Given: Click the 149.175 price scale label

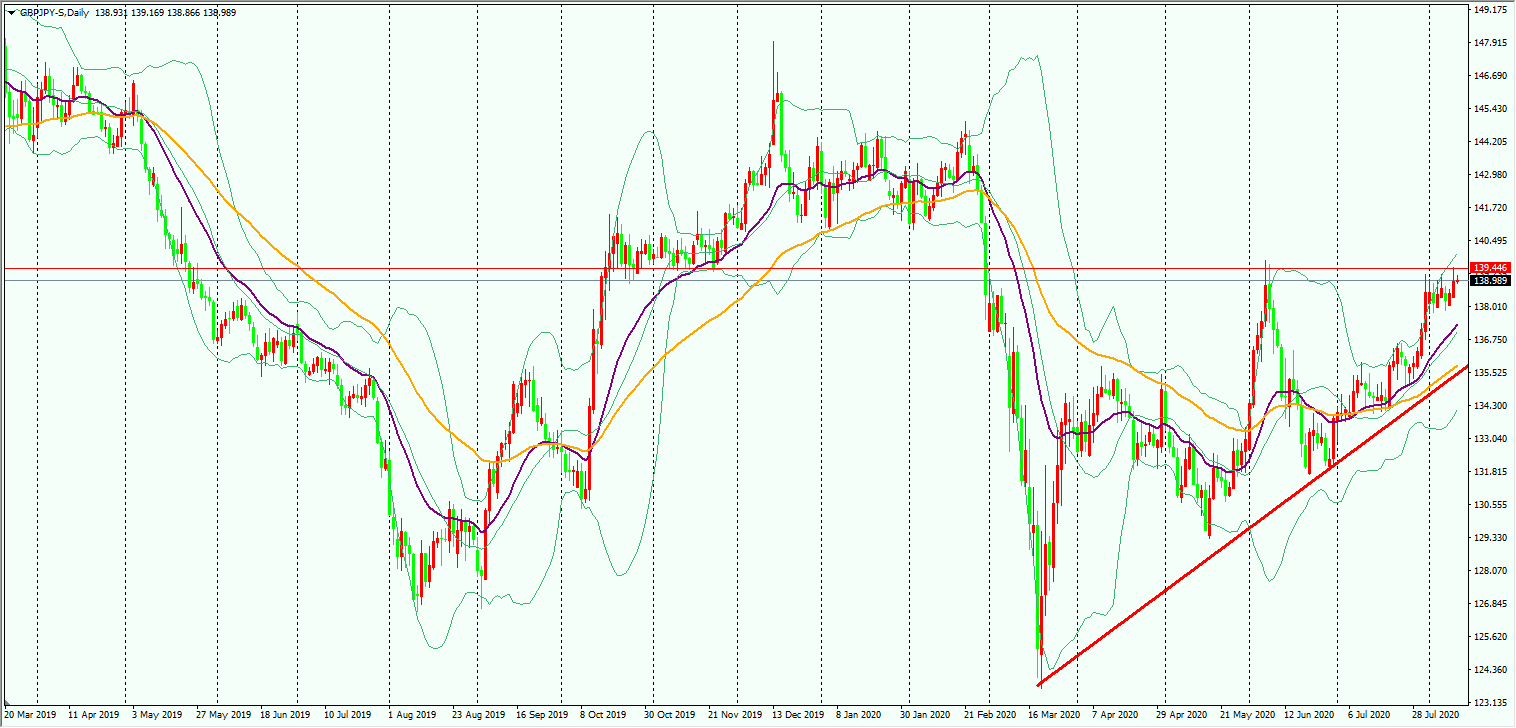Looking at the screenshot, I should click(1490, 10).
